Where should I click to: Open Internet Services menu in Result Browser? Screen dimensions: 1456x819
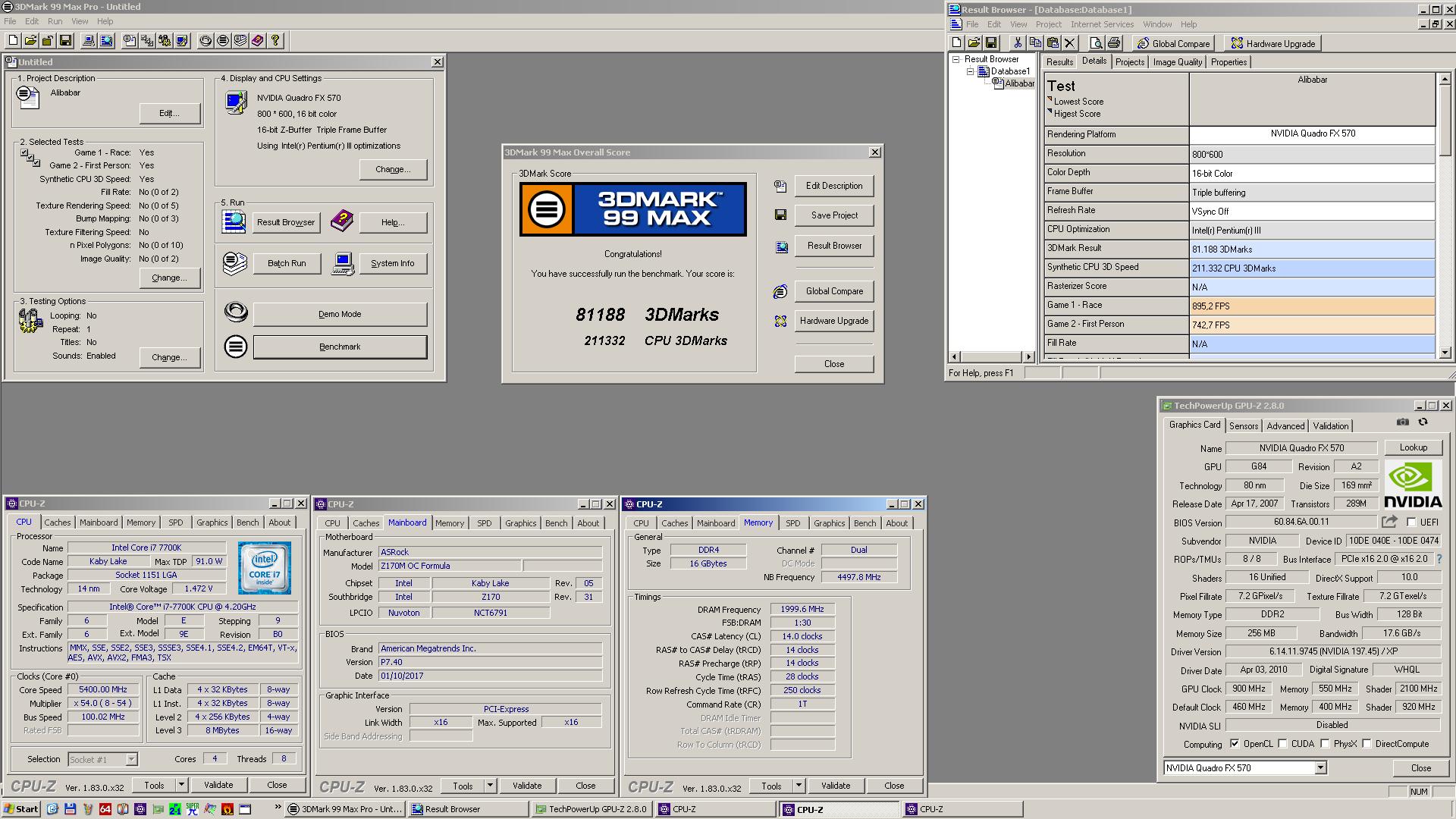(x=1102, y=24)
